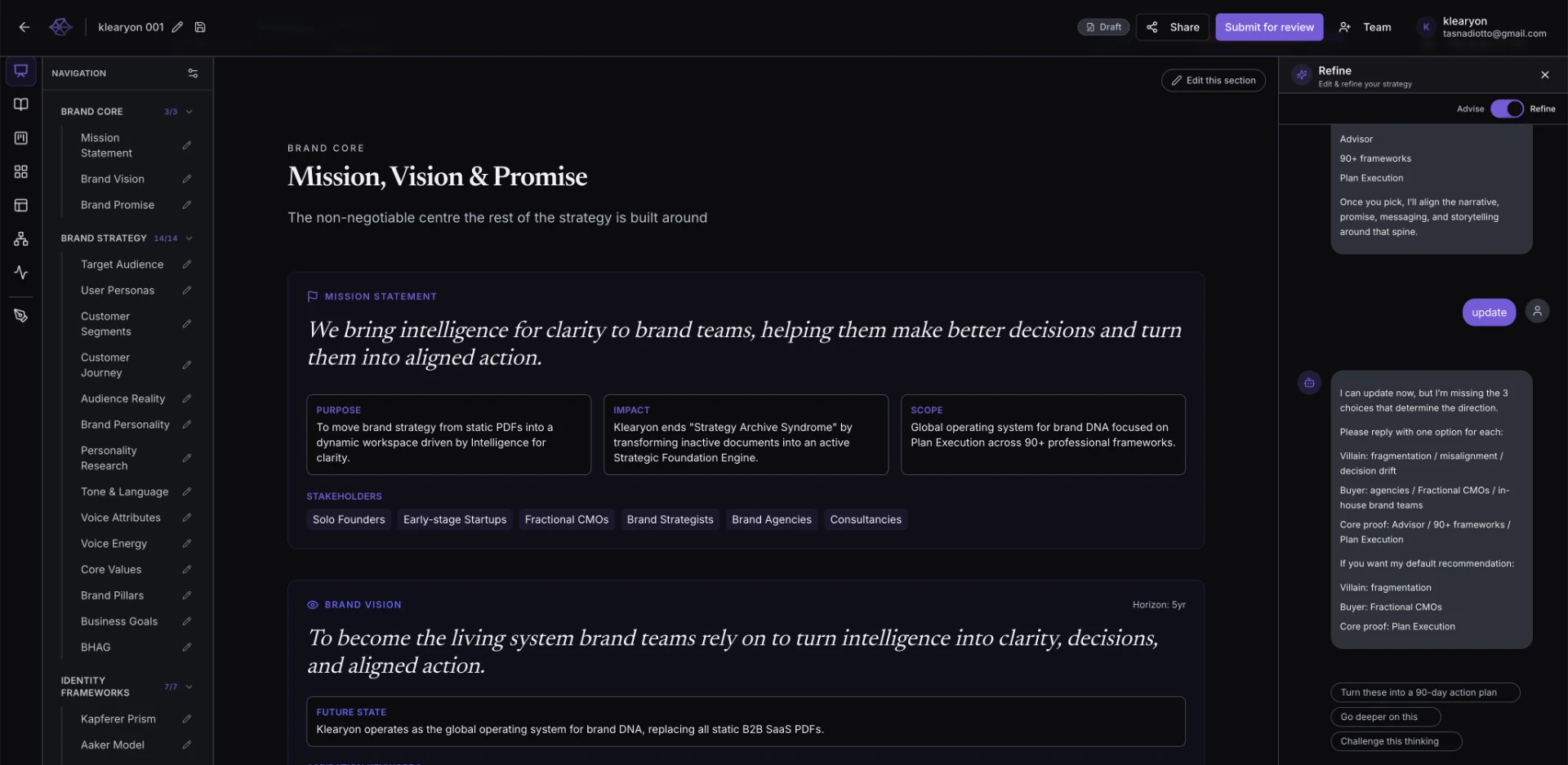Open the layout template sidebar icon
This screenshot has width=1568, height=765.
click(x=21, y=206)
